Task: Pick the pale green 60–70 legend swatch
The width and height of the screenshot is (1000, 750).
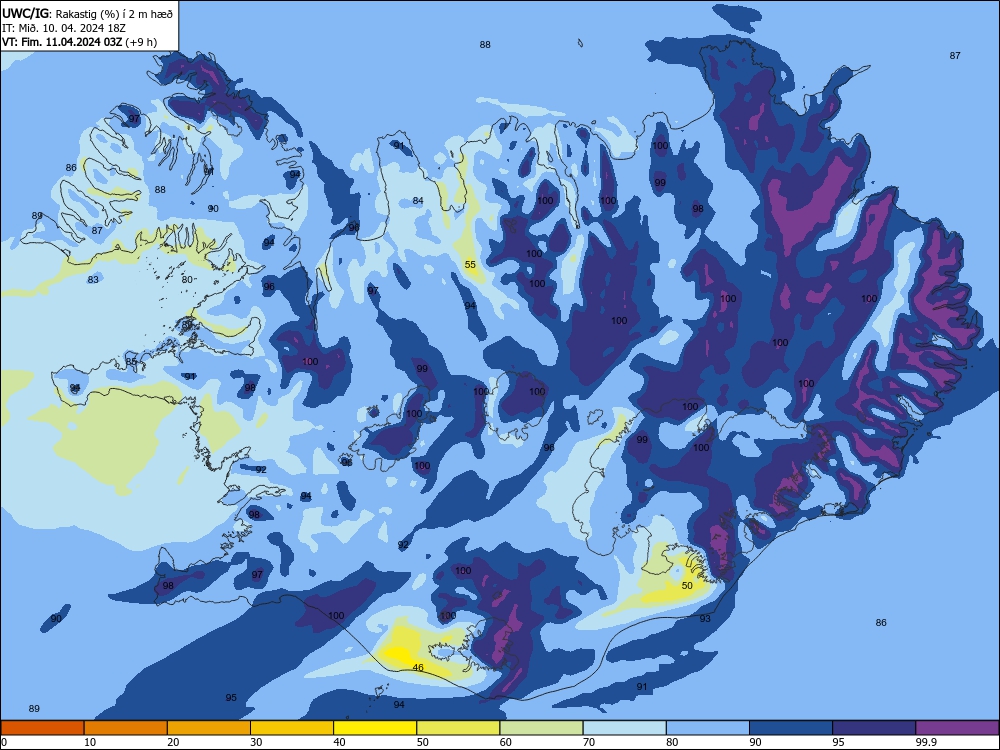Action: 541,728
